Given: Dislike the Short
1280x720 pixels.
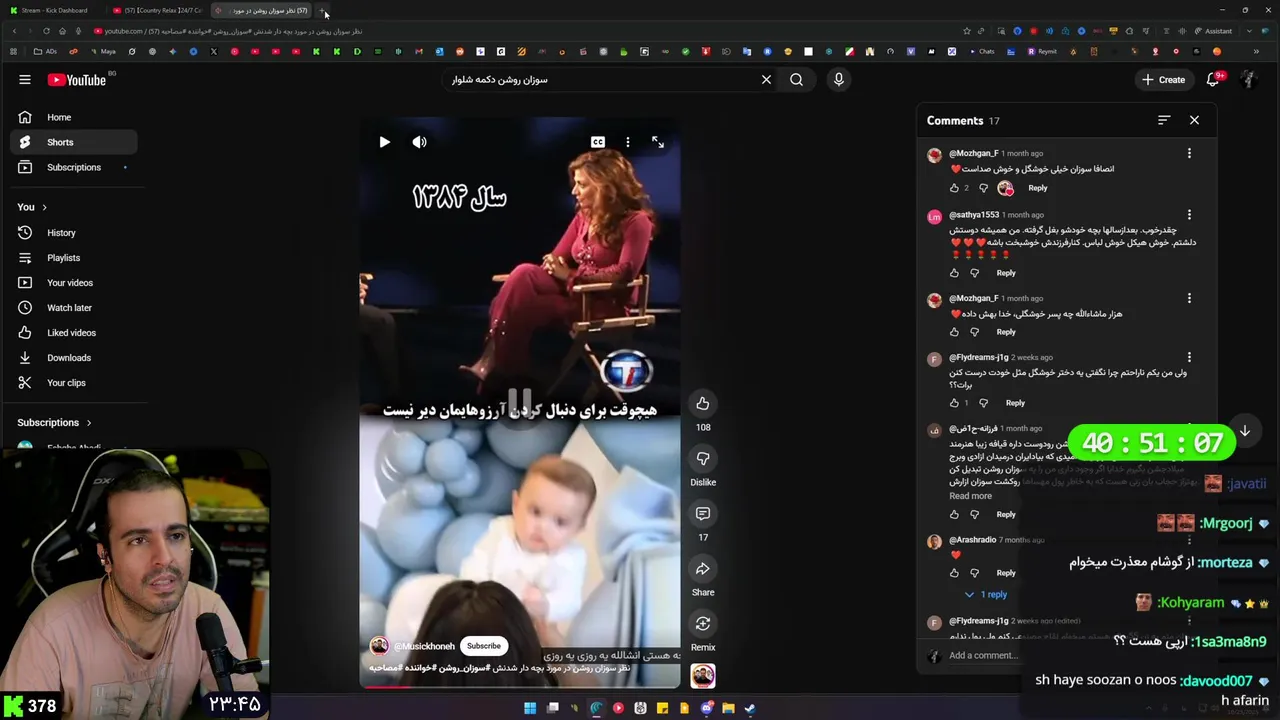Looking at the screenshot, I should click(703, 458).
